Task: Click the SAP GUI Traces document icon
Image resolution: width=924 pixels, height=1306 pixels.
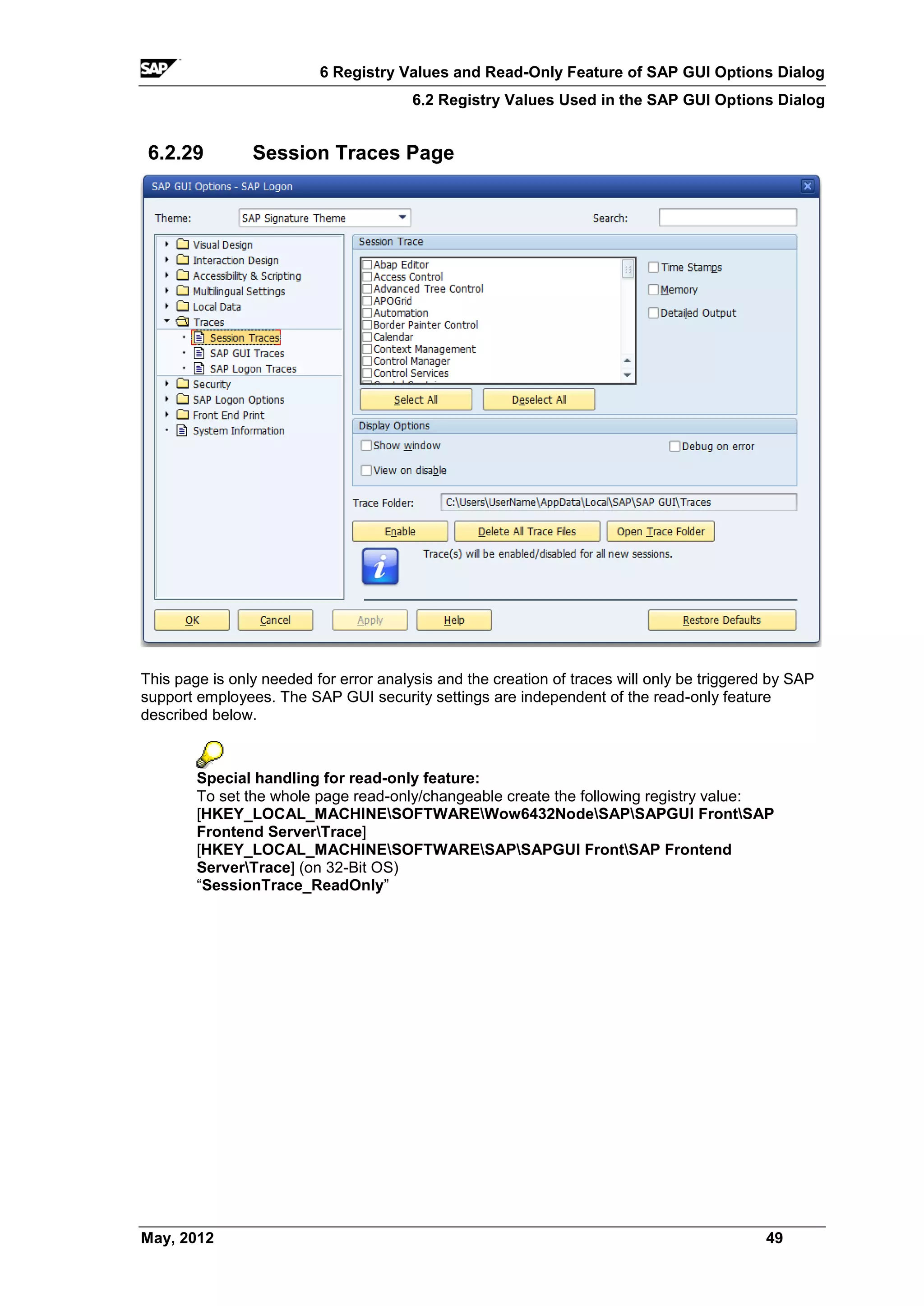Action: [199, 353]
